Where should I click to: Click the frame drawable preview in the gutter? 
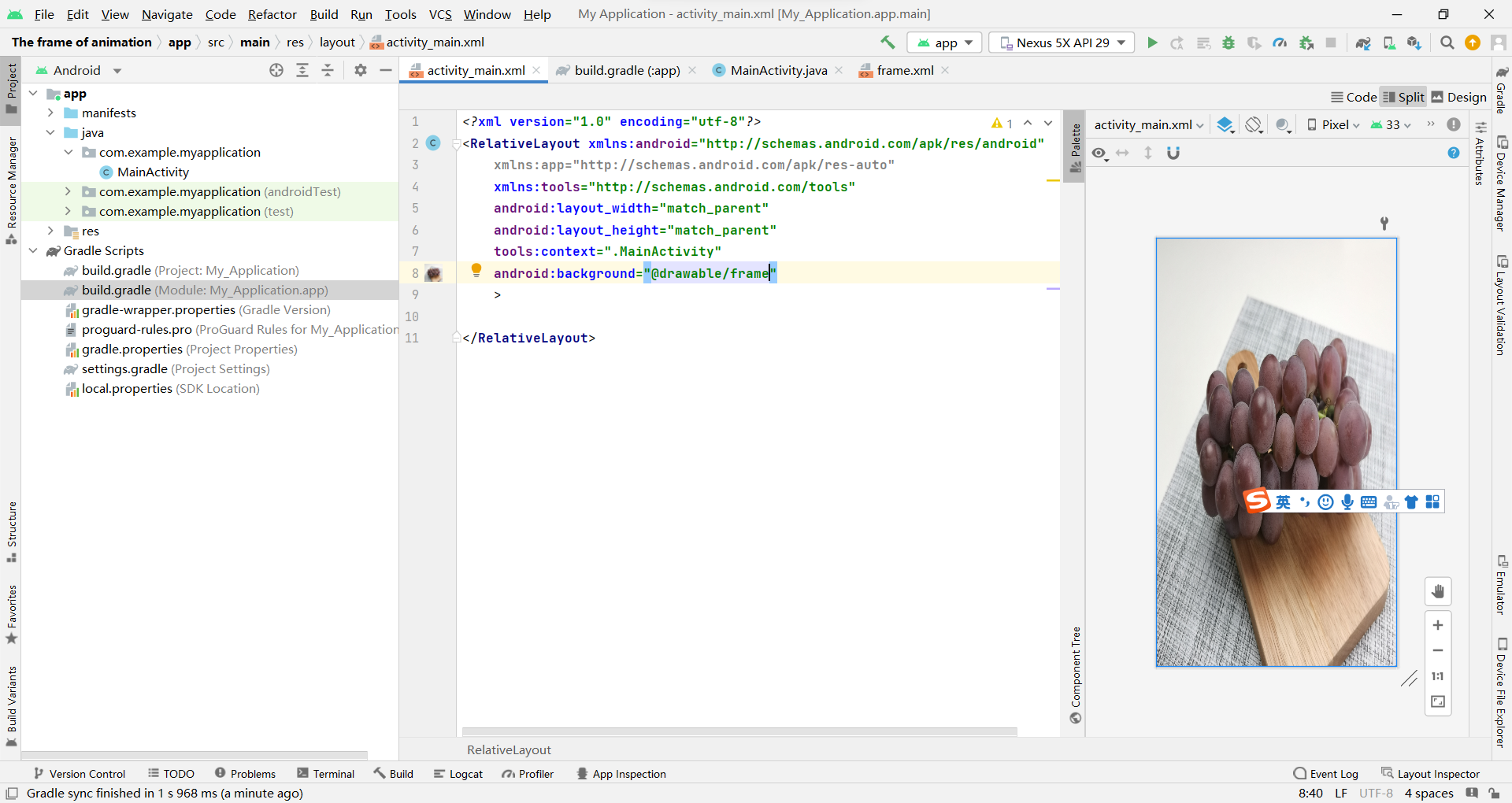(x=435, y=273)
